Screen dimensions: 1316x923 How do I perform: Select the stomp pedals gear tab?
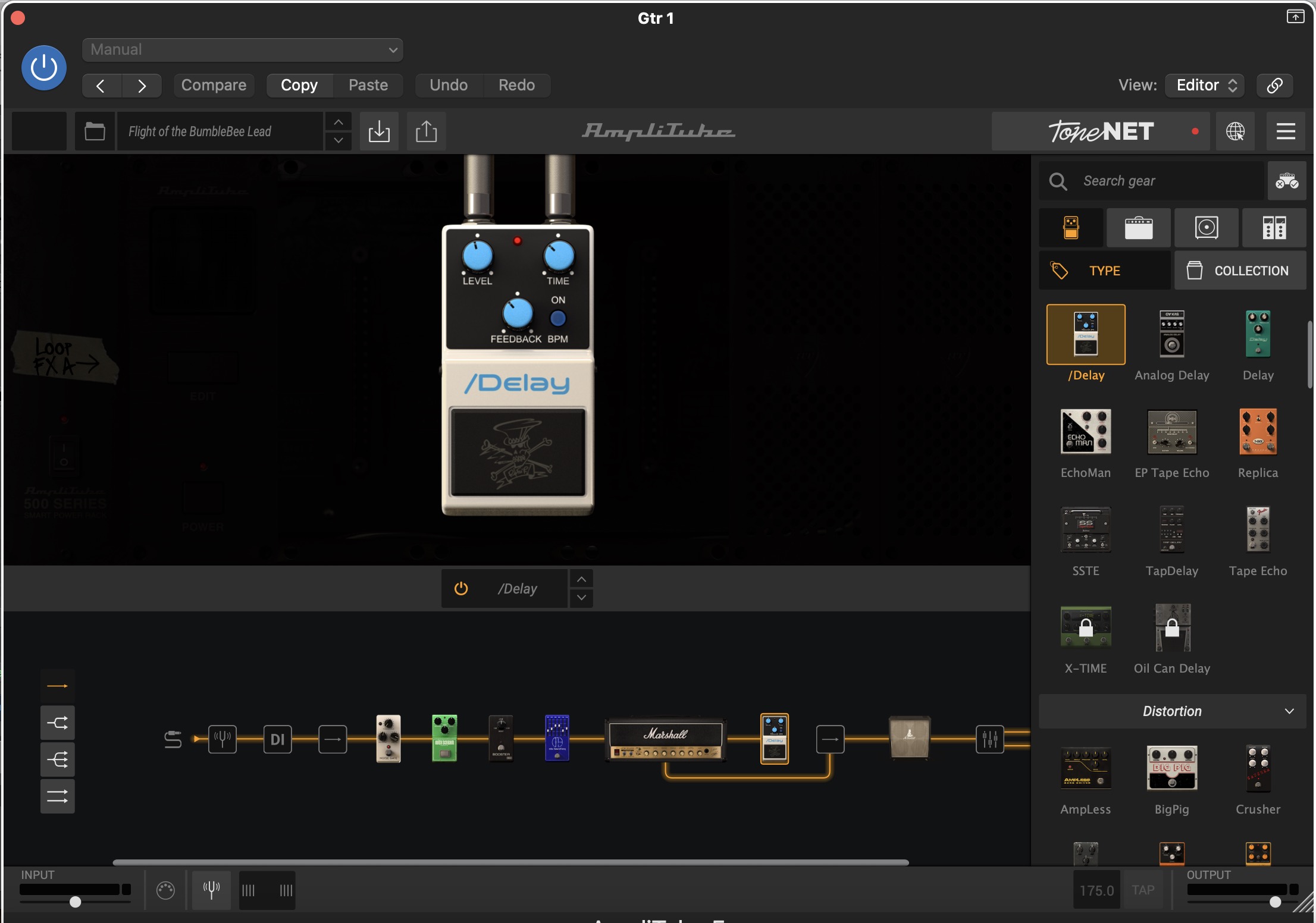[1071, 227]
